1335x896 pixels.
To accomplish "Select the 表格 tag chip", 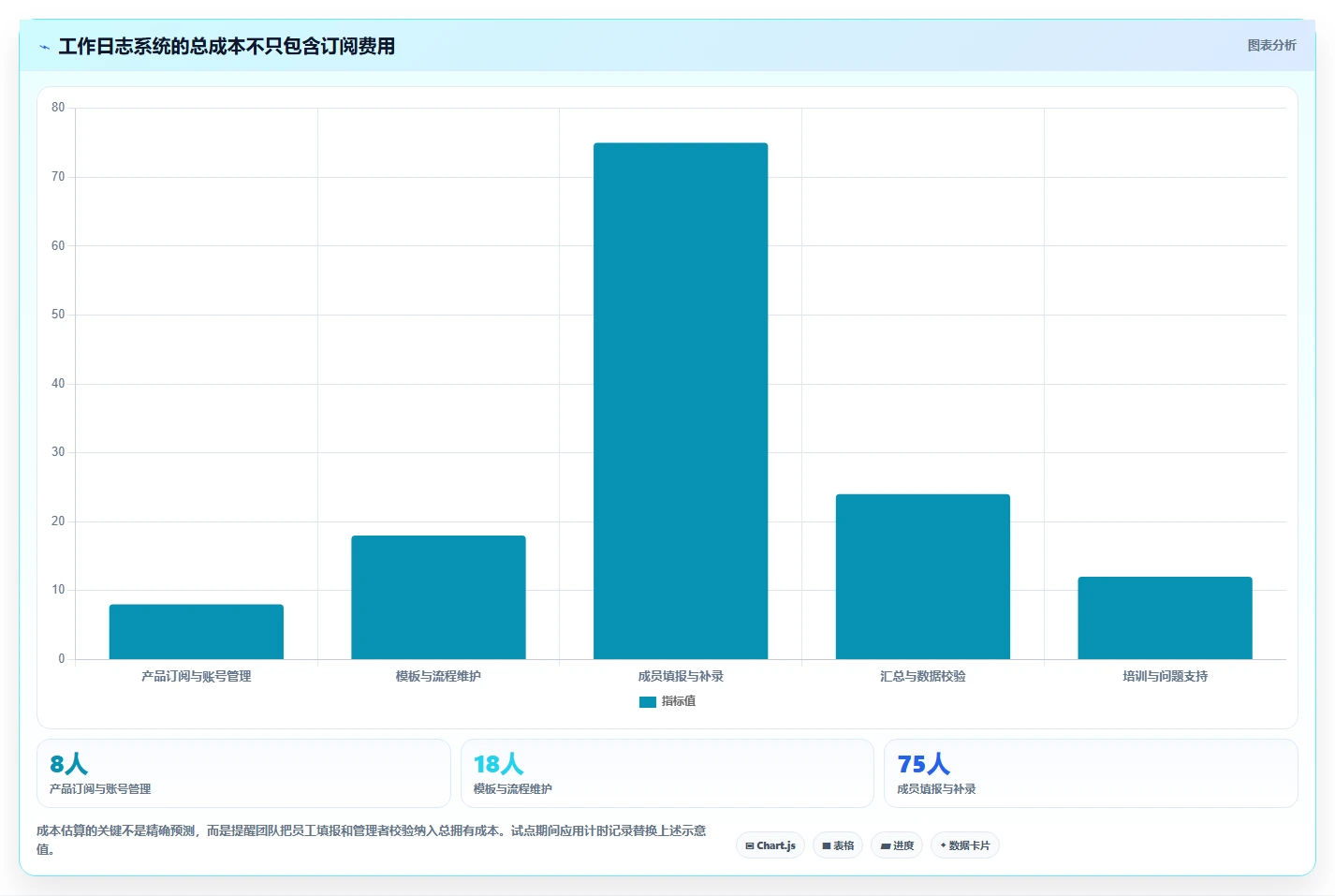I will pyautogui.click(x=838, y=845).
